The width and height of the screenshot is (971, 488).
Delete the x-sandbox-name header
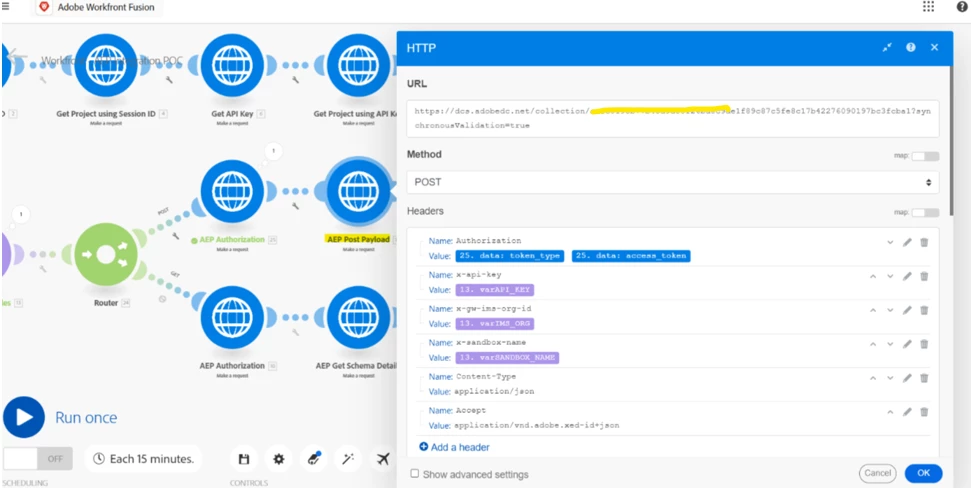(924, 344)
